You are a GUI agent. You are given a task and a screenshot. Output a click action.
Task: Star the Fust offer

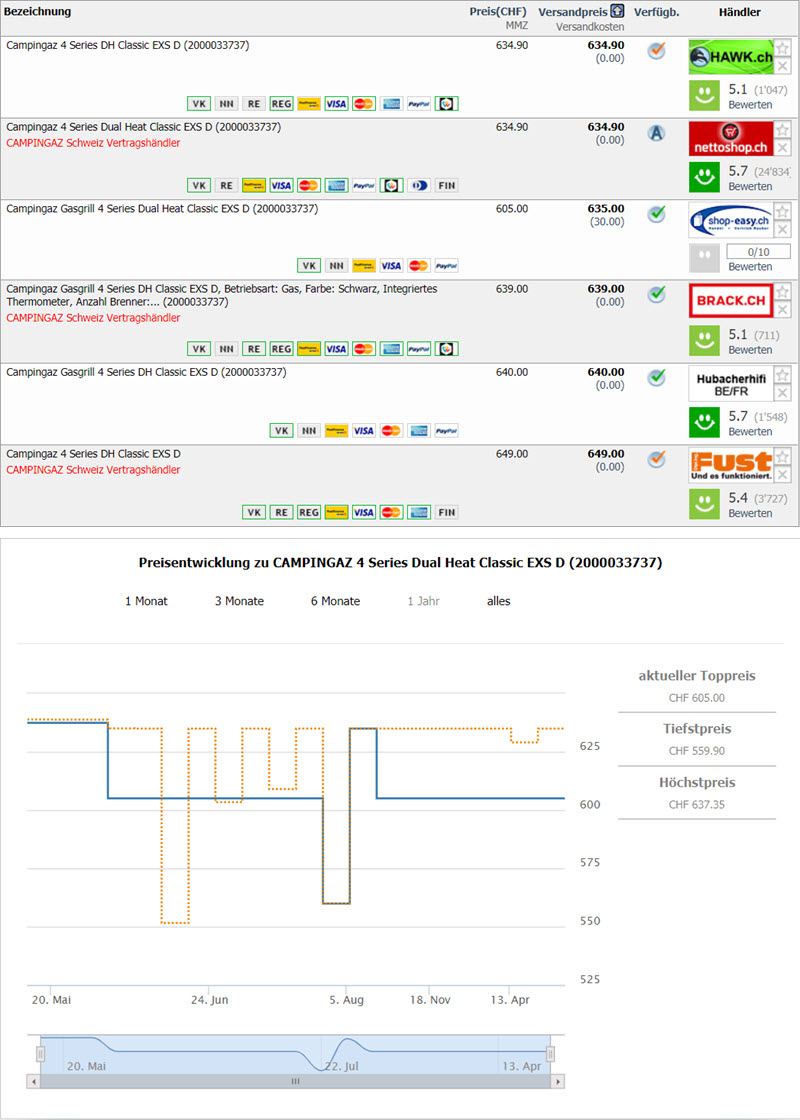783,457
